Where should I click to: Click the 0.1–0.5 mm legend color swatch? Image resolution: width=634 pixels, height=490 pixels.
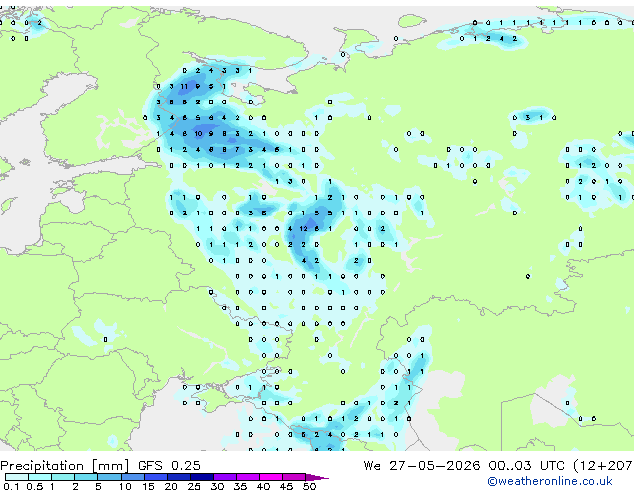point(17,477)
